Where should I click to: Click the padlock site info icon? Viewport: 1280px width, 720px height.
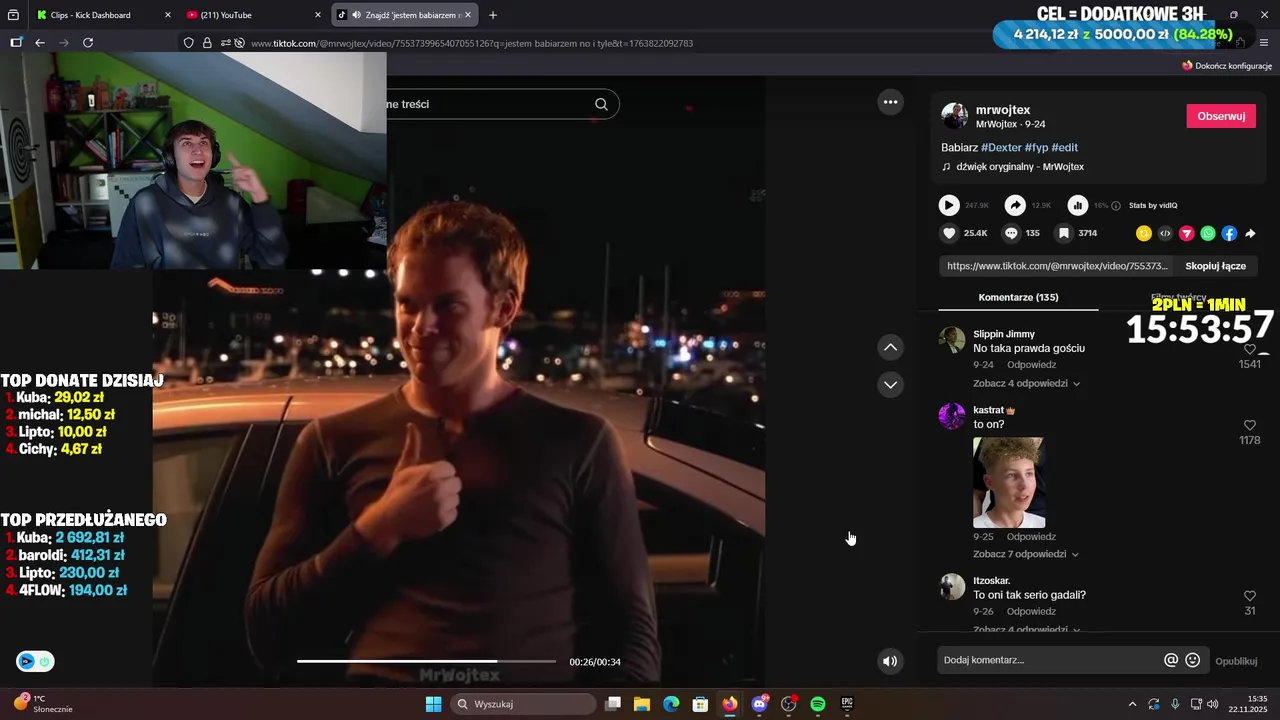(207, 43)
